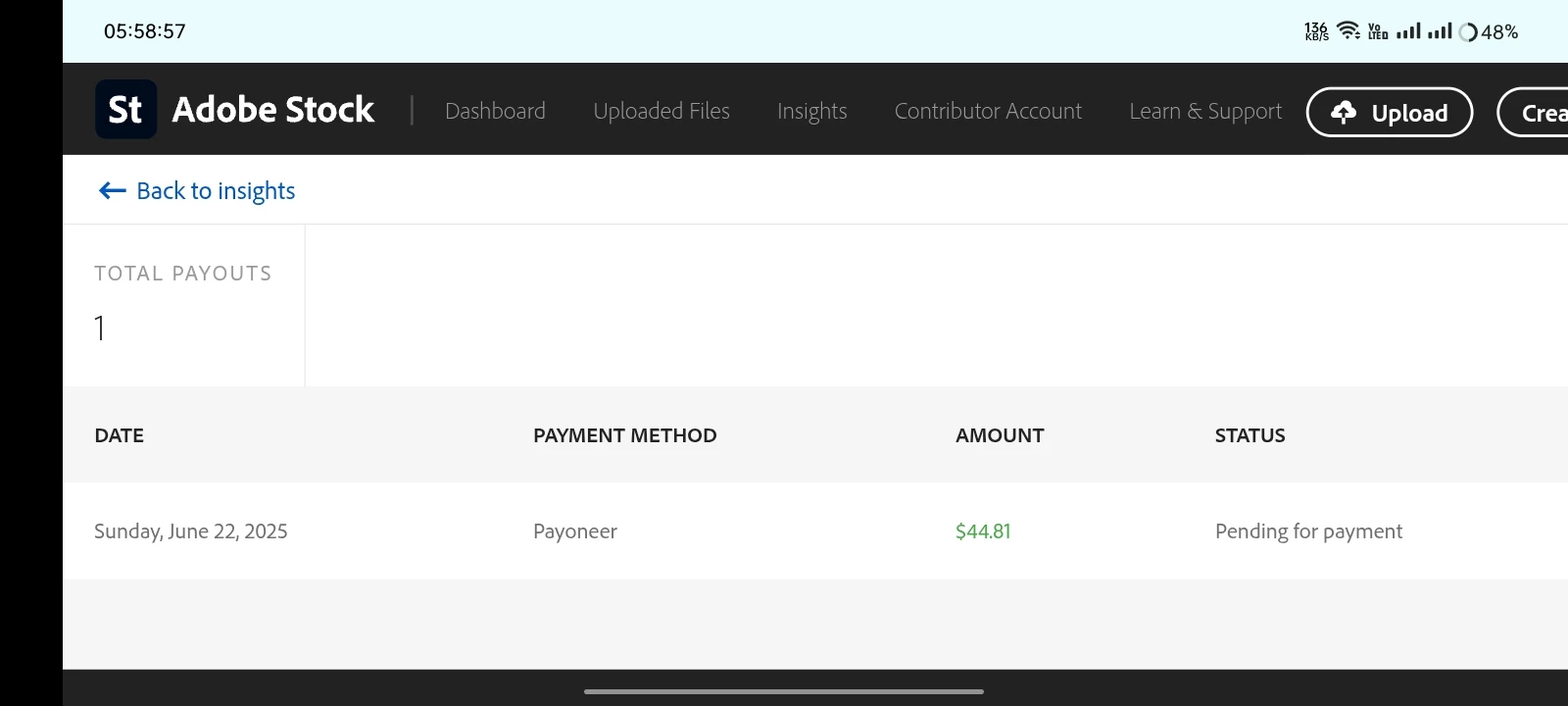
Task: Open Learn & Support menu
Action: (1205, 111)
